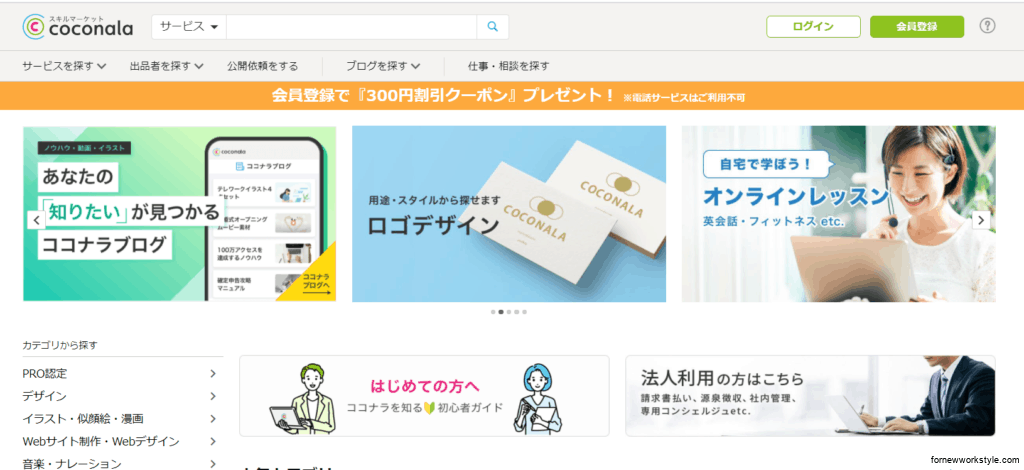Open サービスを探す dropdown menu
1024x470 pixels.
point(64,66)
